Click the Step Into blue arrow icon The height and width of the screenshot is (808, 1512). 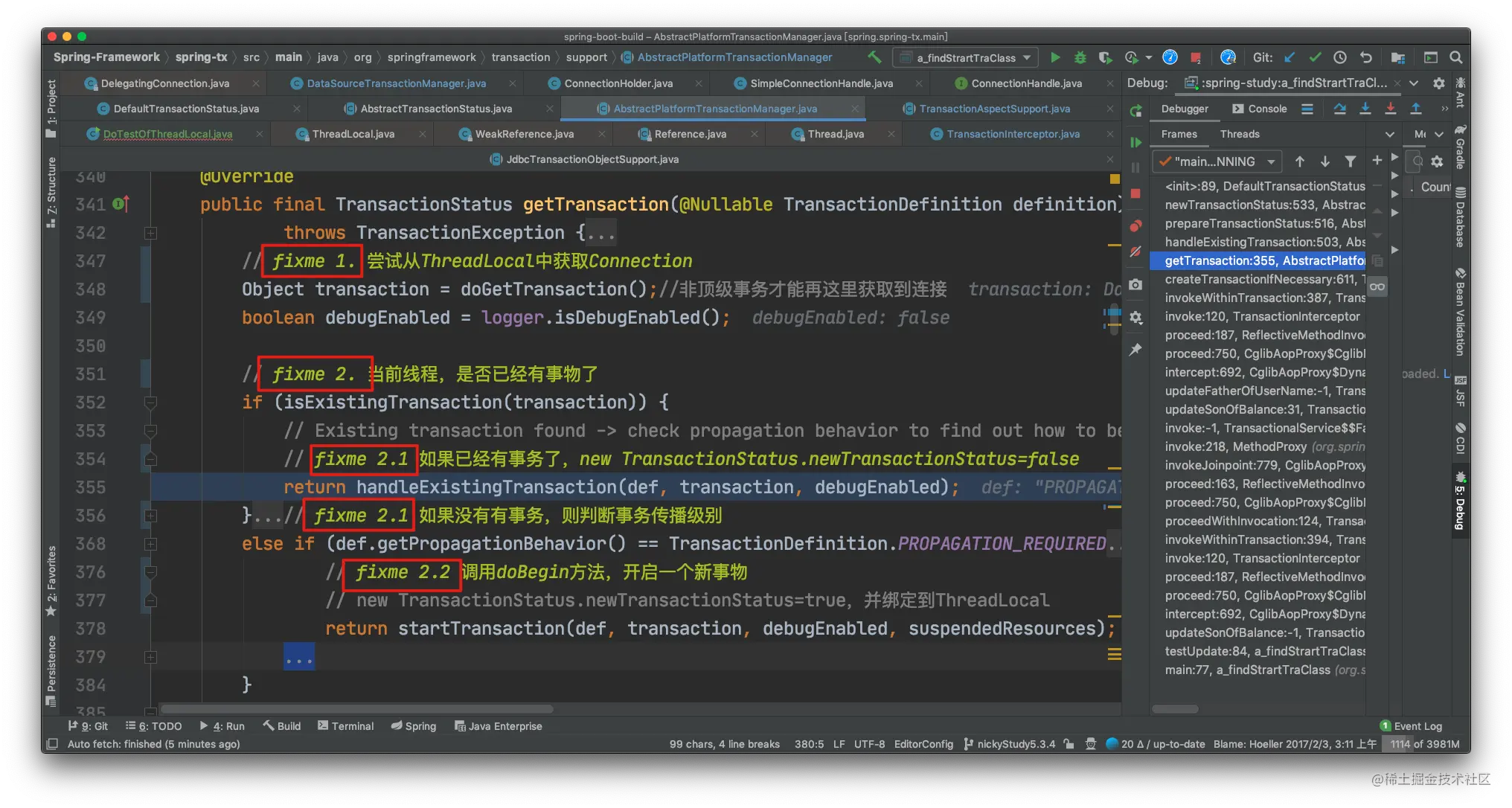tap(1365, 109)
